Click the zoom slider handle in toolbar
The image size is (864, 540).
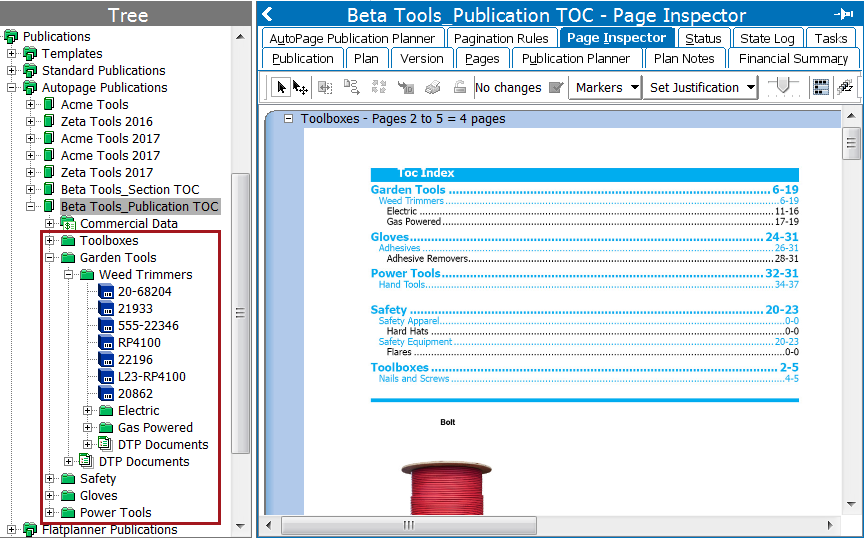(x=783, y=88)
